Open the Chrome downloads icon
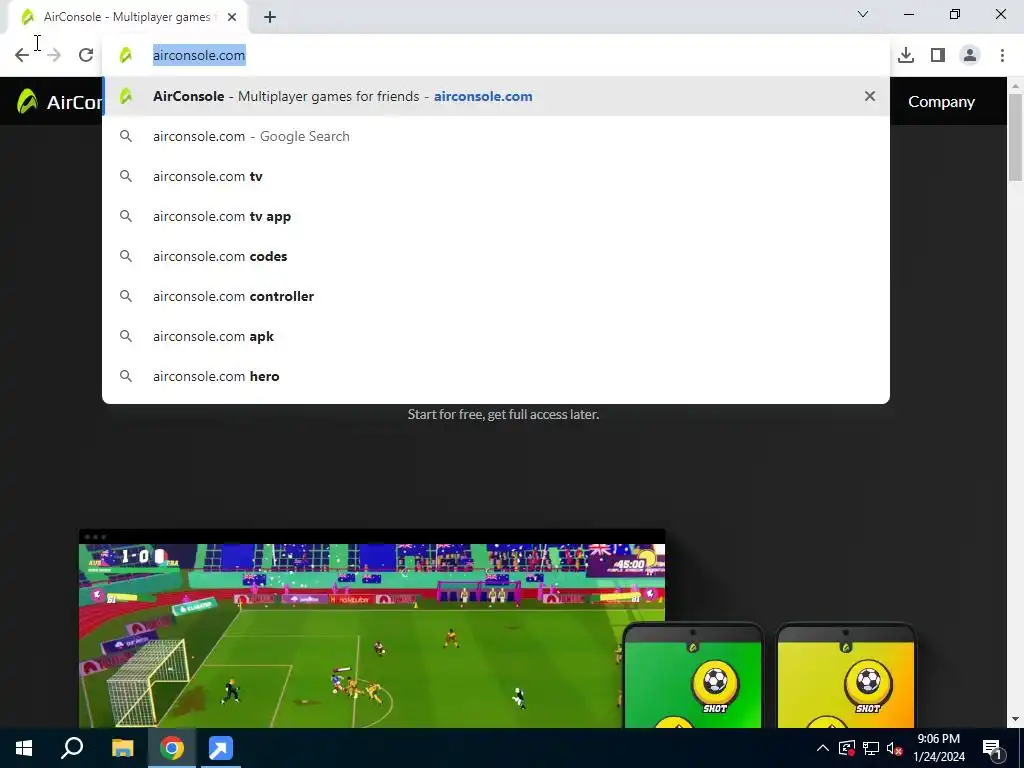 [x=906, y=55]
